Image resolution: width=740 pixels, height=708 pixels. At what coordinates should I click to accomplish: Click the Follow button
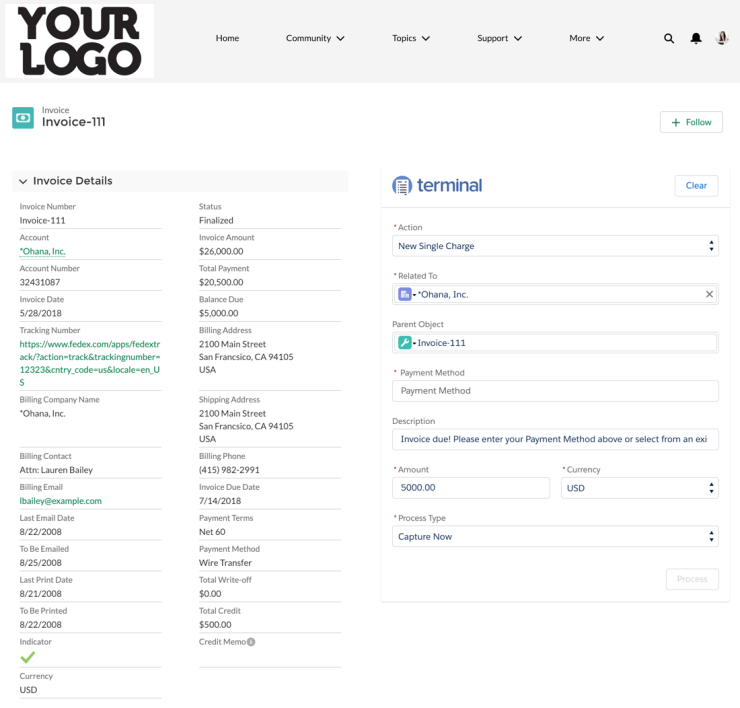tap(691, 122)
